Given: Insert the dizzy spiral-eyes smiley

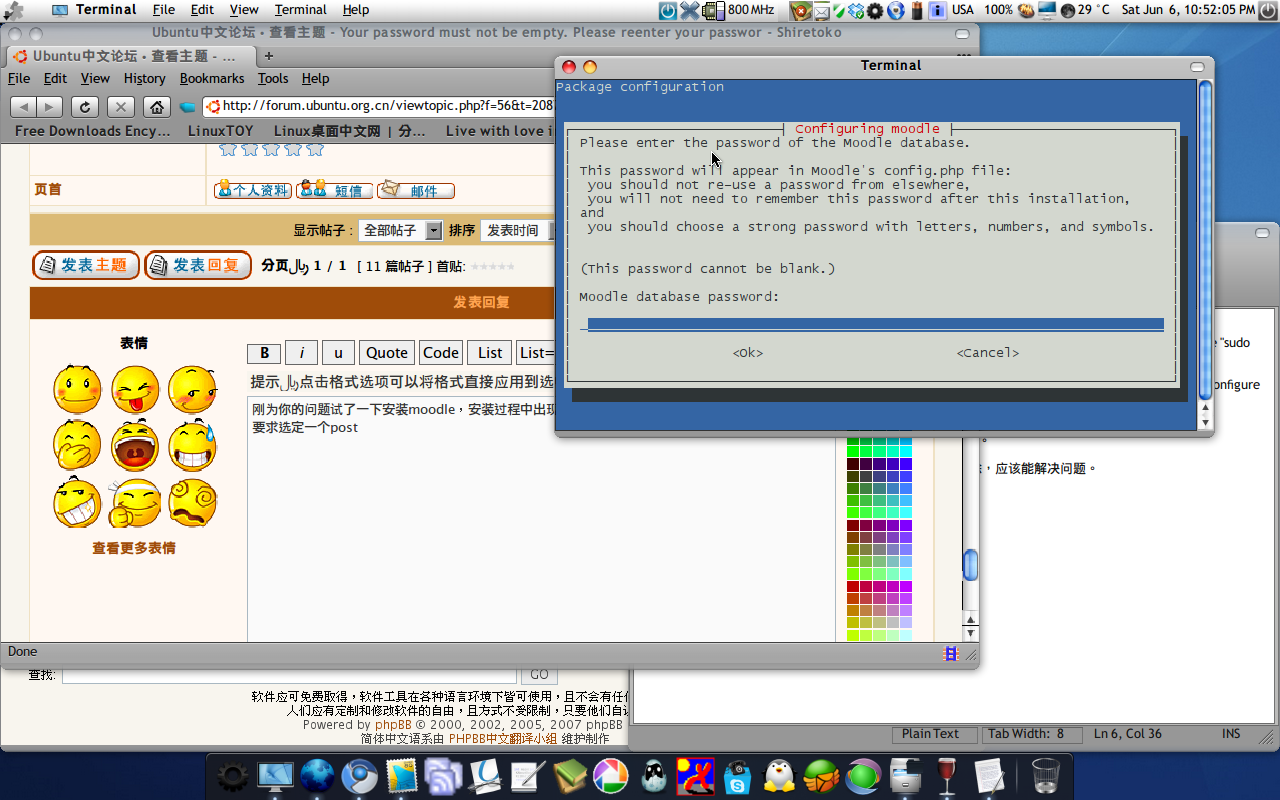Looking at the screenshot, I should 192,503.
